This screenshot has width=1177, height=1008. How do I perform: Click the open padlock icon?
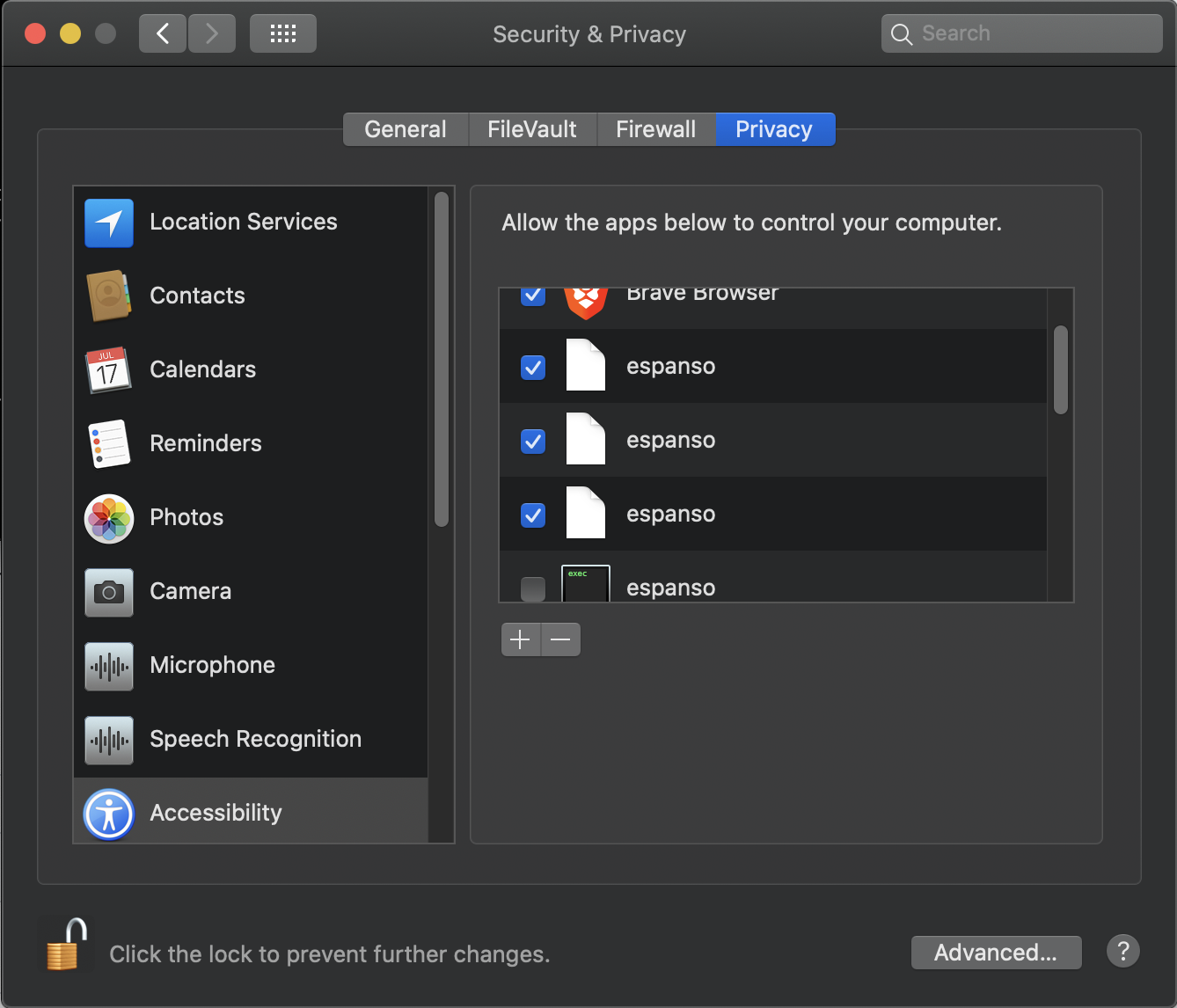[67, 945]
